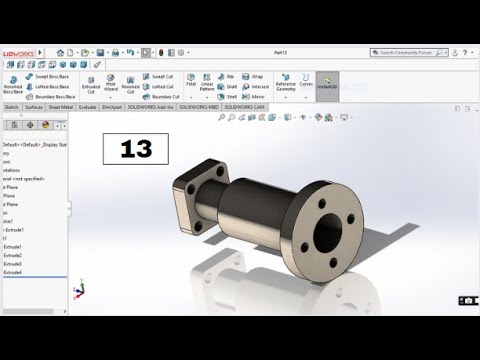The image size is (480, 360).
Task: Select the Rib tool
Action: coord(226,77)
